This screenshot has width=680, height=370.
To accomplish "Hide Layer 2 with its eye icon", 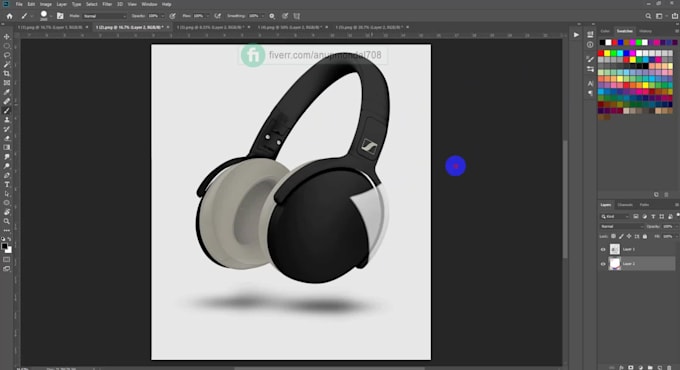I will [x=603, y=264].
